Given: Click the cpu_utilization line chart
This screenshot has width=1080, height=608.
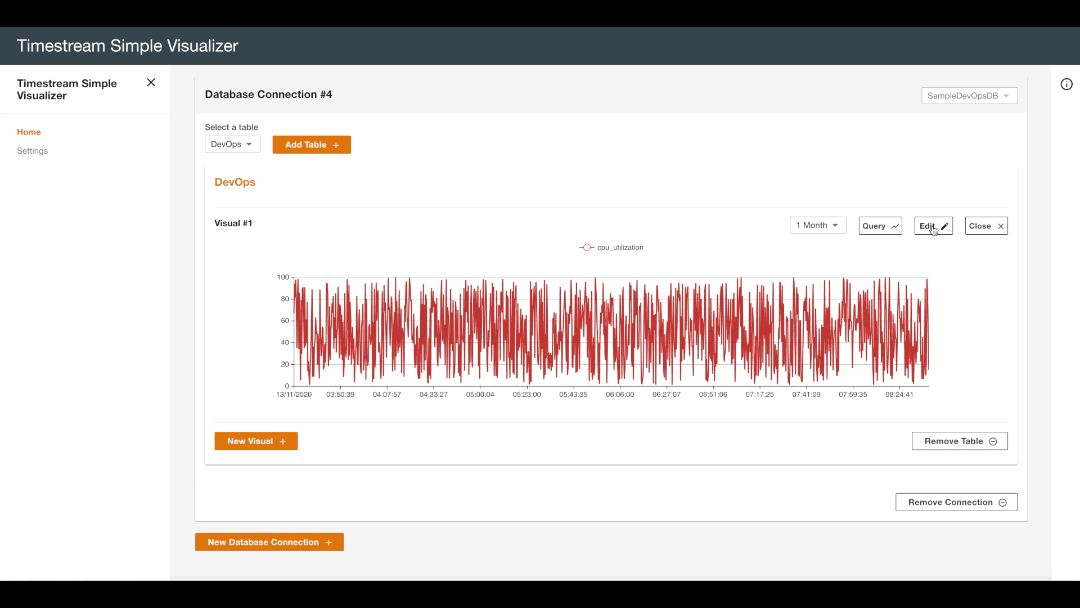Looking at the screenshot, I should [611, 331].
